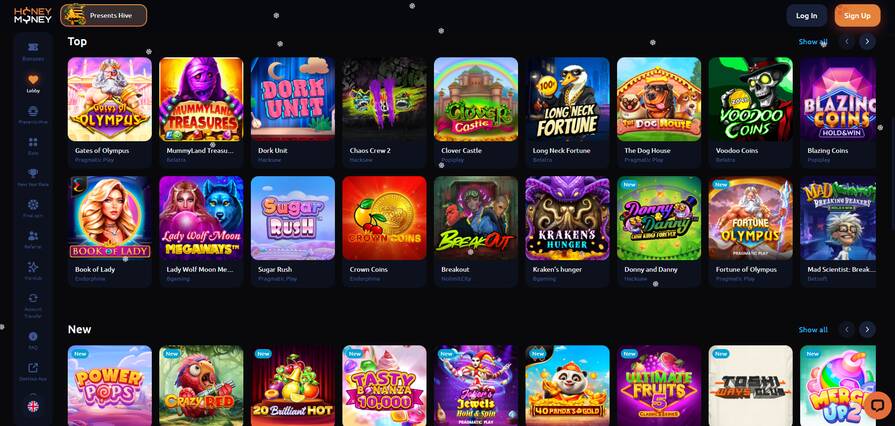Screen dimensions: 895x426
Task: Open the Referral people icon
Action: click(x=33, y=235)
